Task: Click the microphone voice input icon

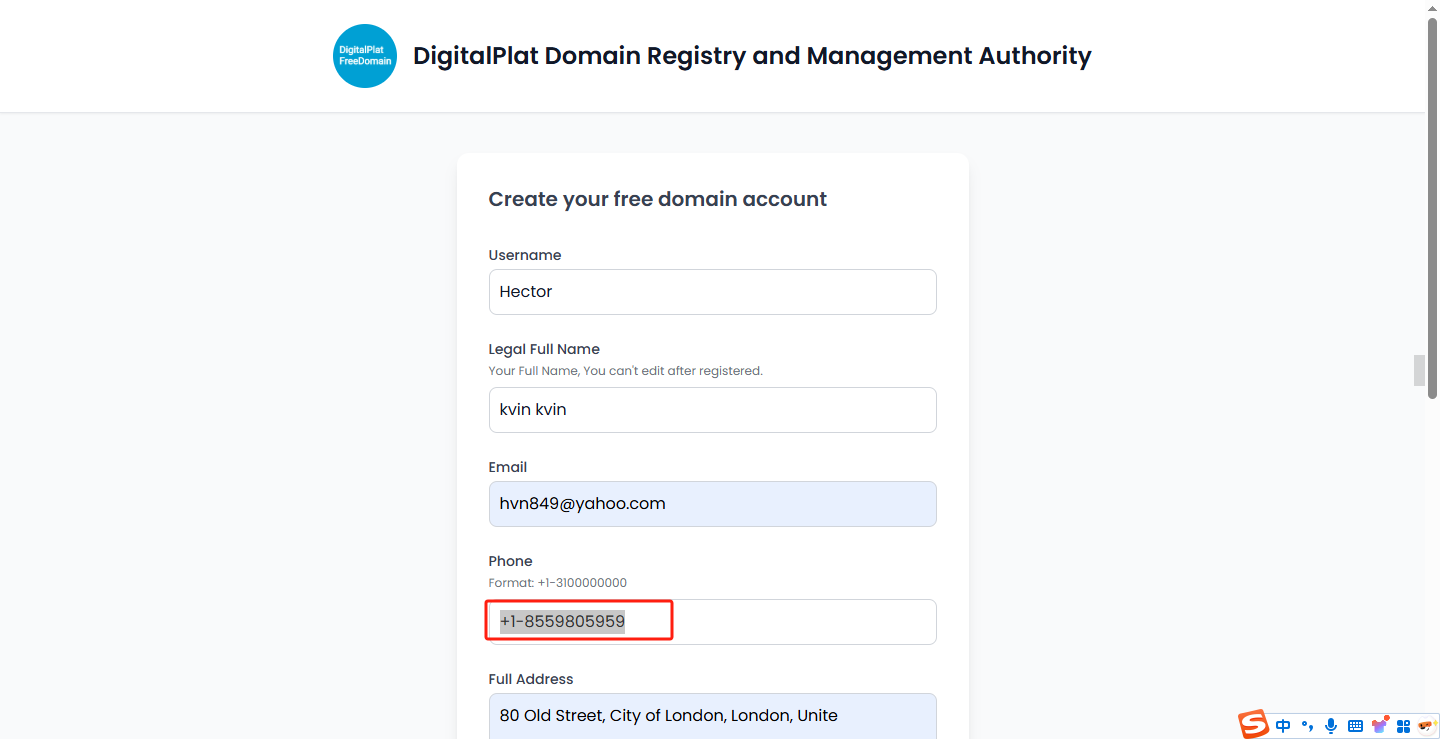Action: [x=1331, y=726]
